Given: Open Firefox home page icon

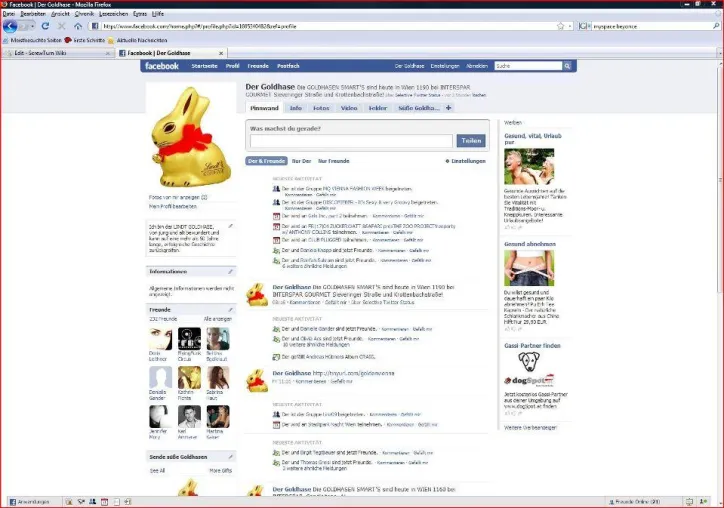Looking at the screenshot, I should [78, 26].
